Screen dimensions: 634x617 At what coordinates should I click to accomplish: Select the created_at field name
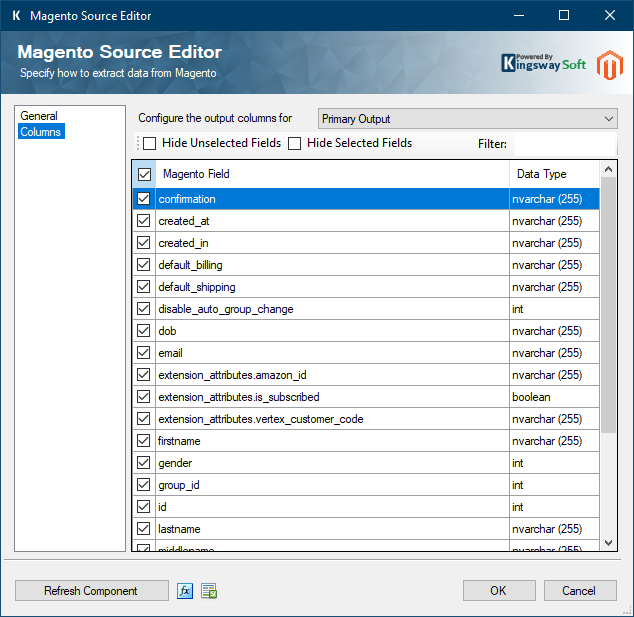(184, 221)
